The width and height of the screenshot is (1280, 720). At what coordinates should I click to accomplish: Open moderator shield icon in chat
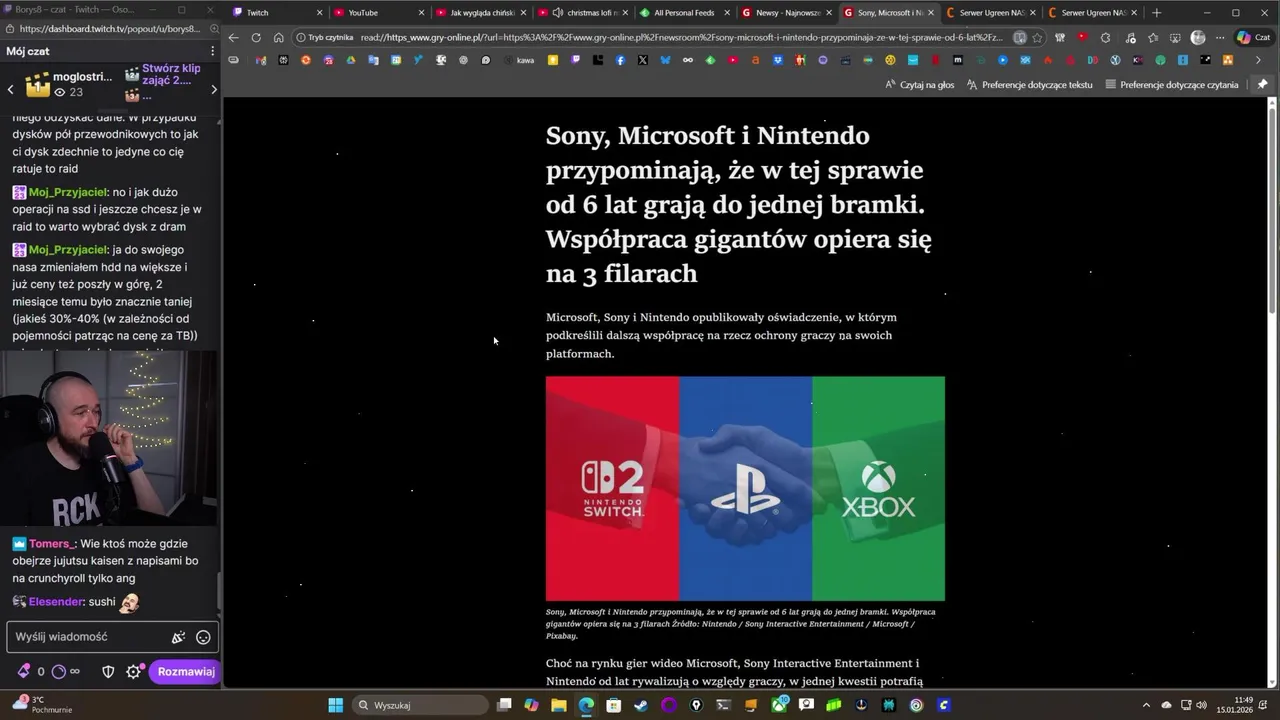[108, 672]
